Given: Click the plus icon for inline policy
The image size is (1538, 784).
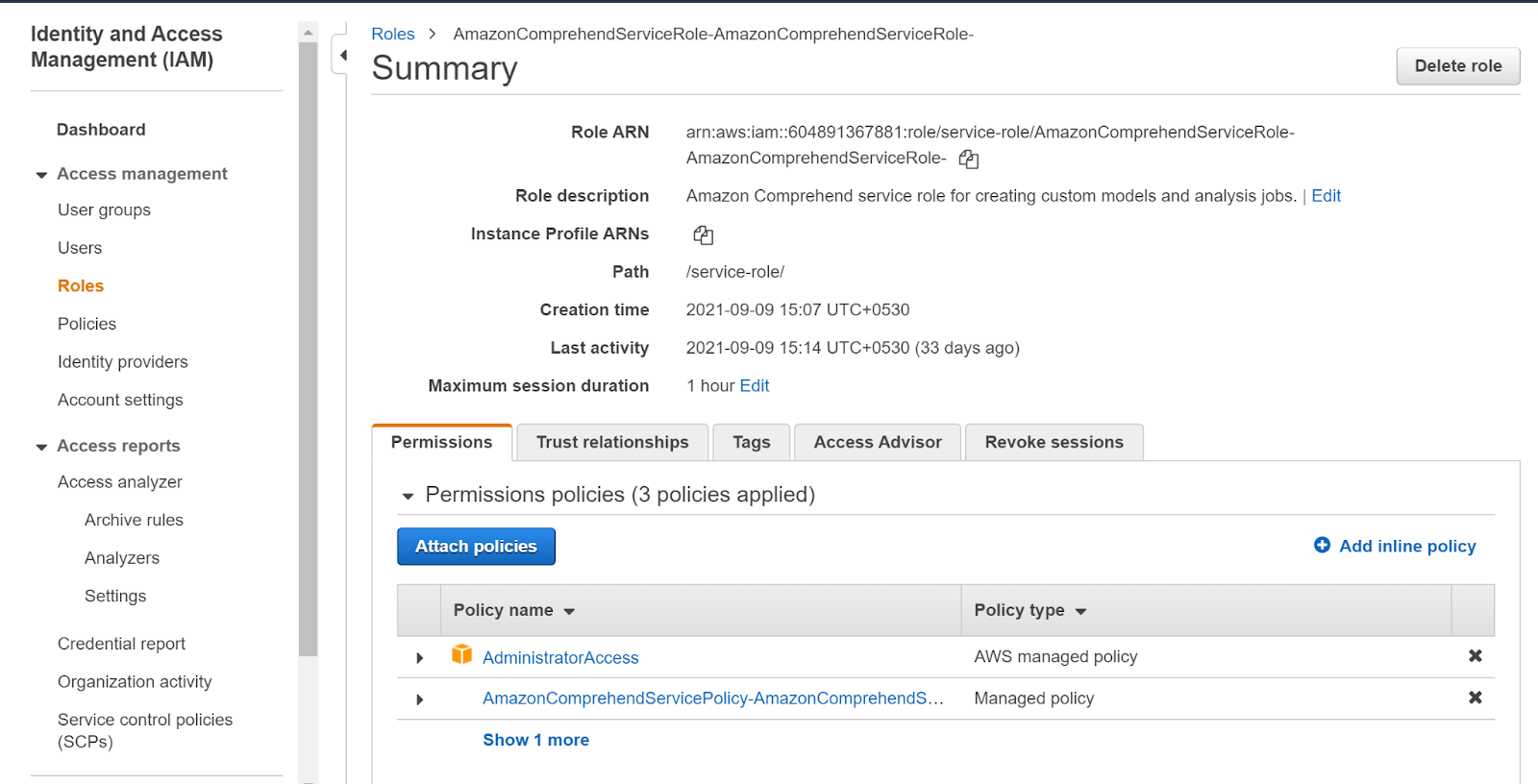Looking at the screenshot, I should 1322,546.
